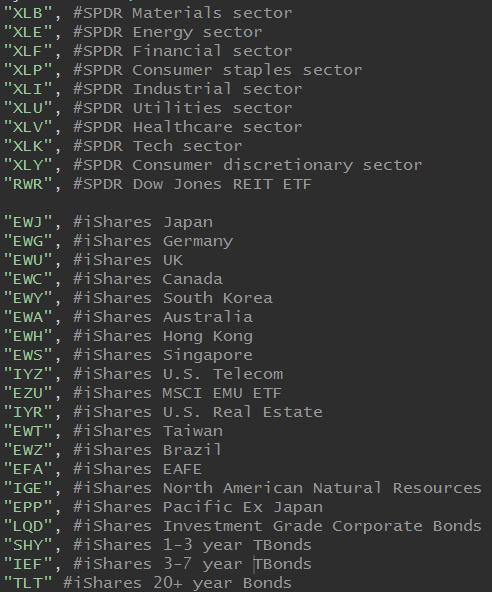The height and width of the screenshot is (592, 492).
Task: Select the "EPP" ticker string
Action: pos(28,507)
